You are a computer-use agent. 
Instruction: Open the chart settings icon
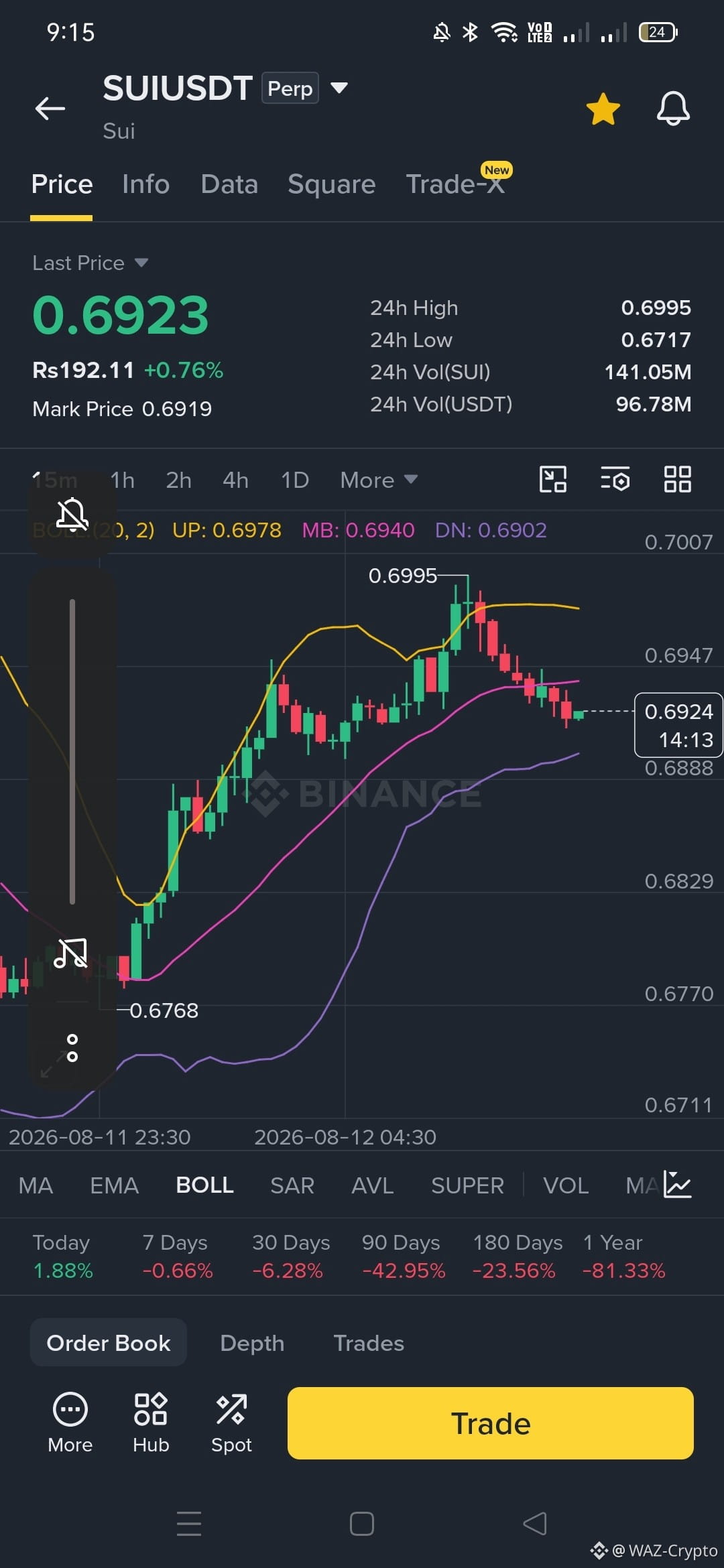[x=615, y=480]
